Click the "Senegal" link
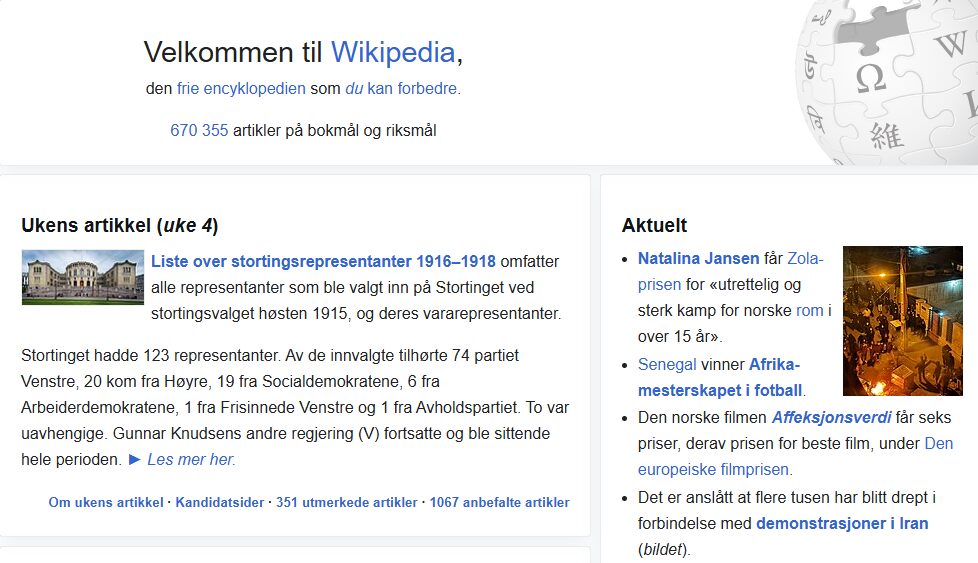Image resolution: width=978 pixels, height=563 pixels. (x=668, y=364)
